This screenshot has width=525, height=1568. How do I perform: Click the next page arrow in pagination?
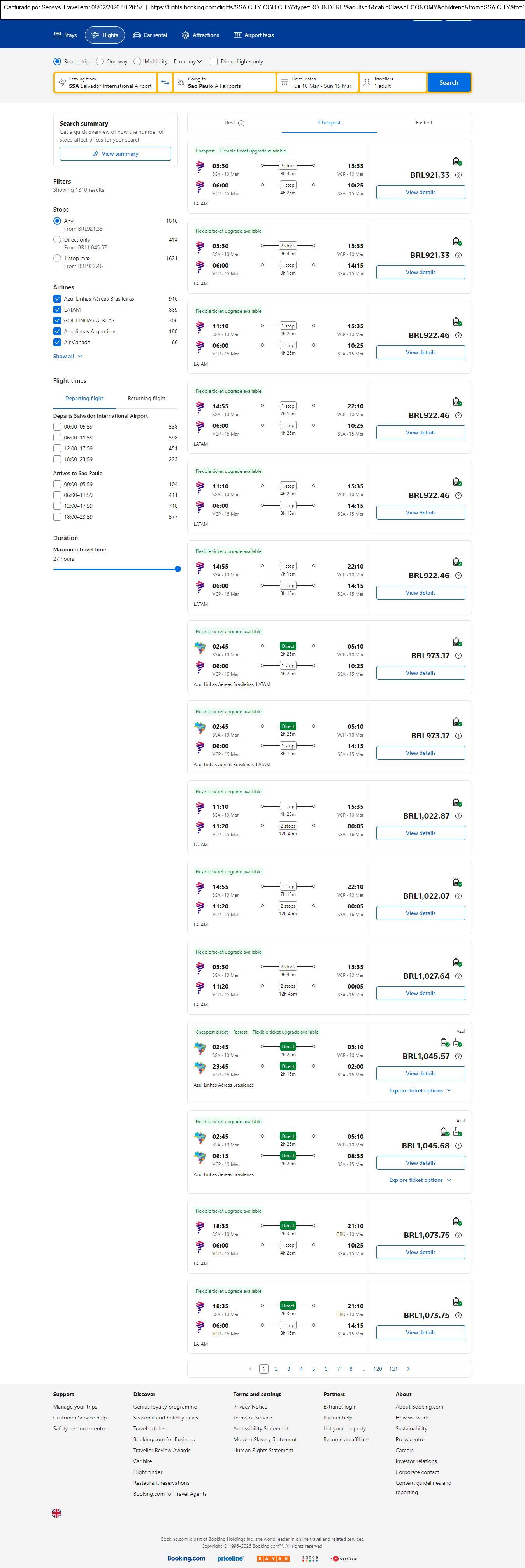408,1369
